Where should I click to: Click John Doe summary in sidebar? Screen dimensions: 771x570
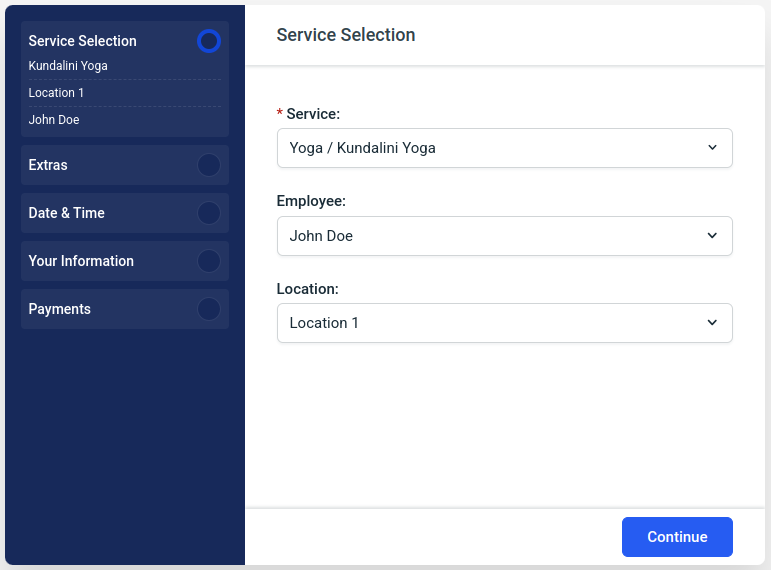point(54,120)
